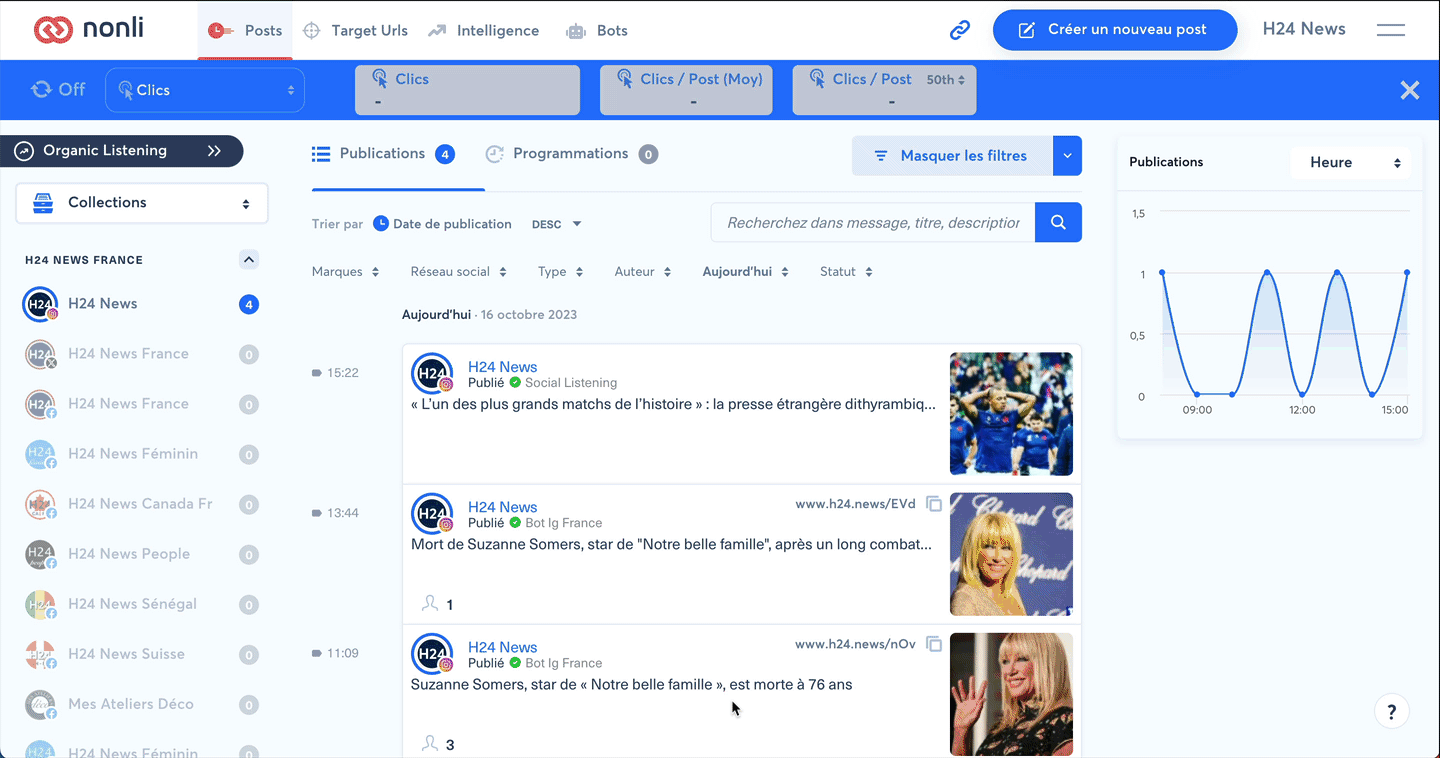The width and height of the screenshot is (1440, 758).
Task: Open the www.h24.news/nOv link
Action: point(855,644)
